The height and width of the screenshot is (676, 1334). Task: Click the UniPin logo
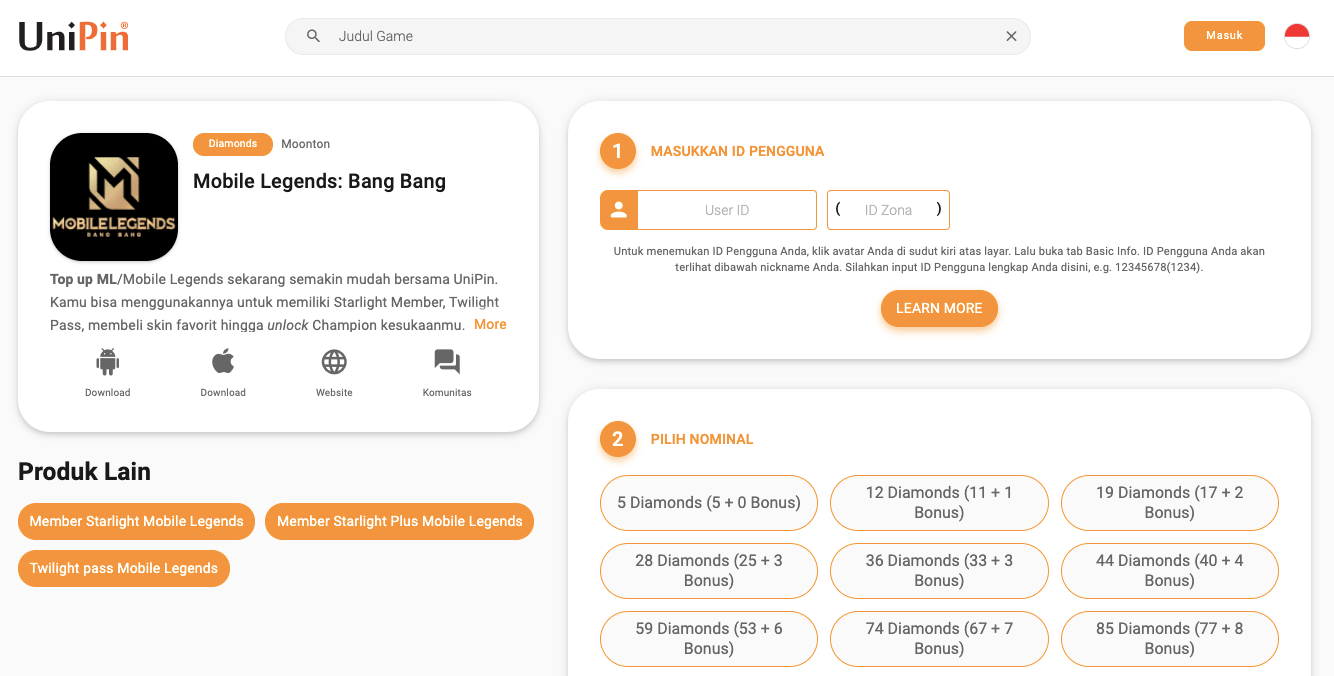(x=73, y=37)
